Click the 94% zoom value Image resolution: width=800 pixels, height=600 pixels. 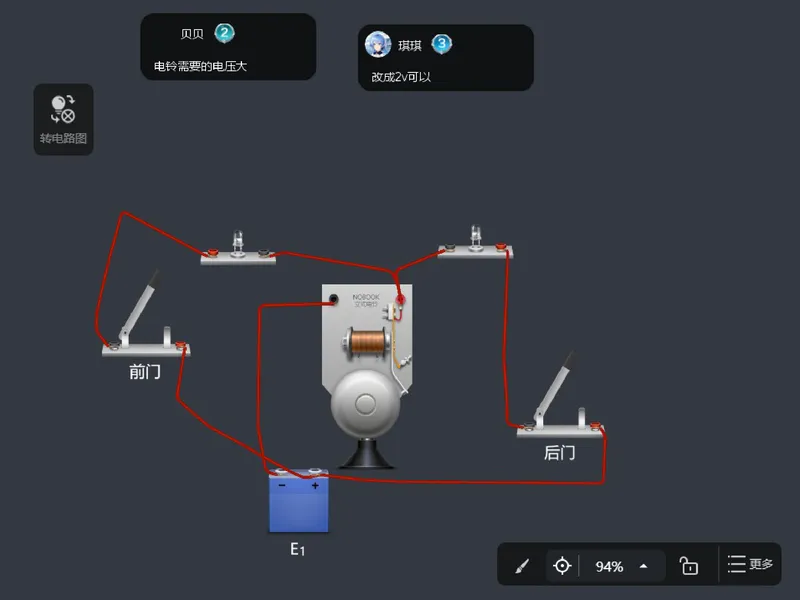609,566
